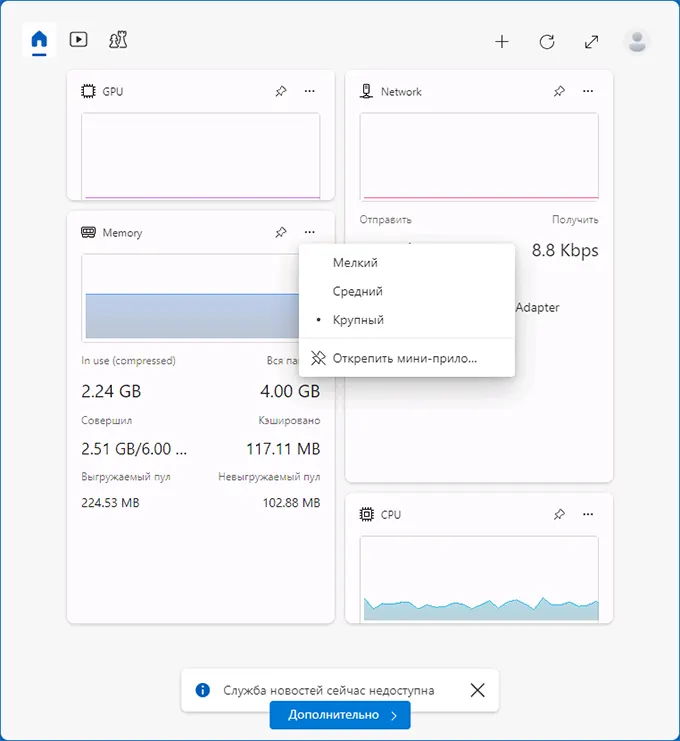
Task: Refresh the widgets board
Action: [547, 42]
